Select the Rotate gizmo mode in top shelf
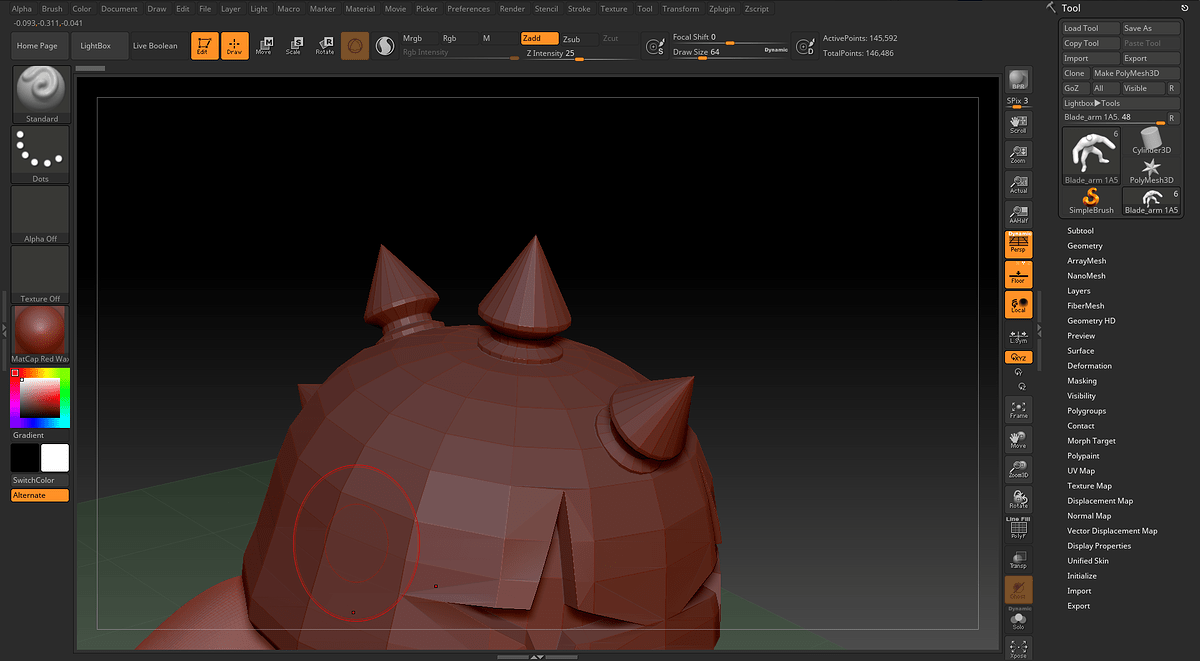This screenshot has width=1200, height=661. [x=325, y=45]
